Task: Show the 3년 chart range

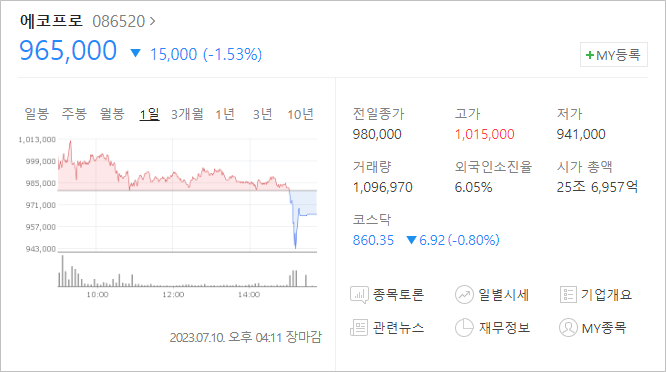Action: click(x=262, y=114)
